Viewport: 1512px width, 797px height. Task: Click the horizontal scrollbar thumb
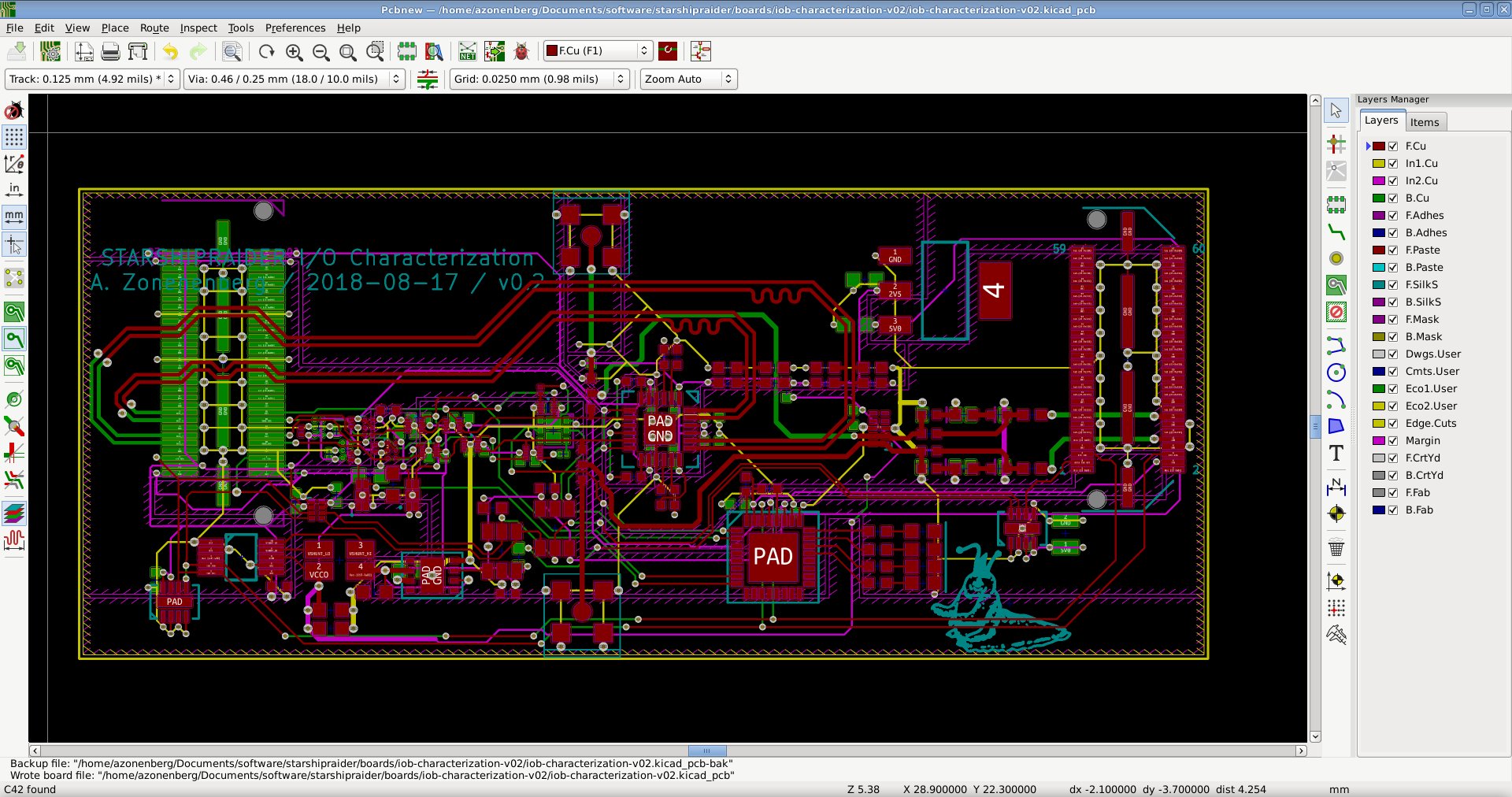707,751
